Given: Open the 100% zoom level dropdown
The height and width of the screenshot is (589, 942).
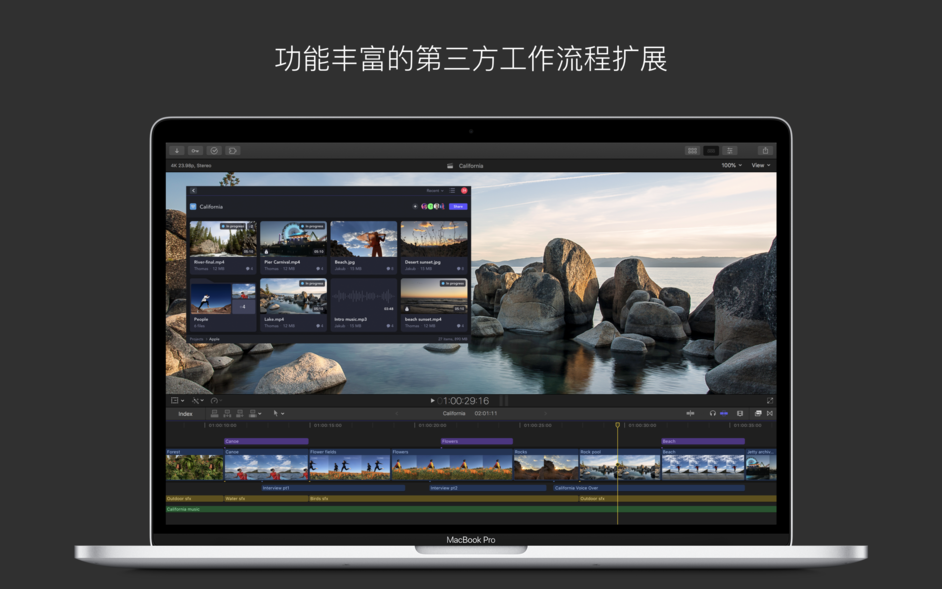Looking at the screenshot, I should 730,164.
